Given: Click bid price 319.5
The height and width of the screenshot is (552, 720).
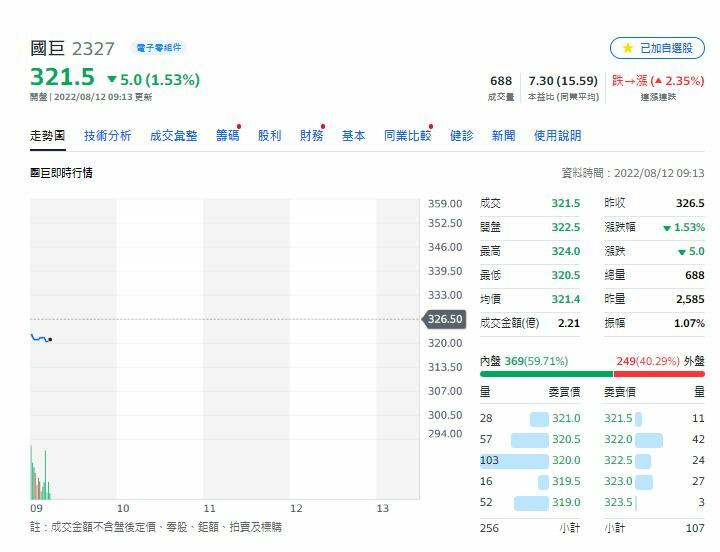Looking at the screenshot, I should pyautogui.click(x=566, y=481).
